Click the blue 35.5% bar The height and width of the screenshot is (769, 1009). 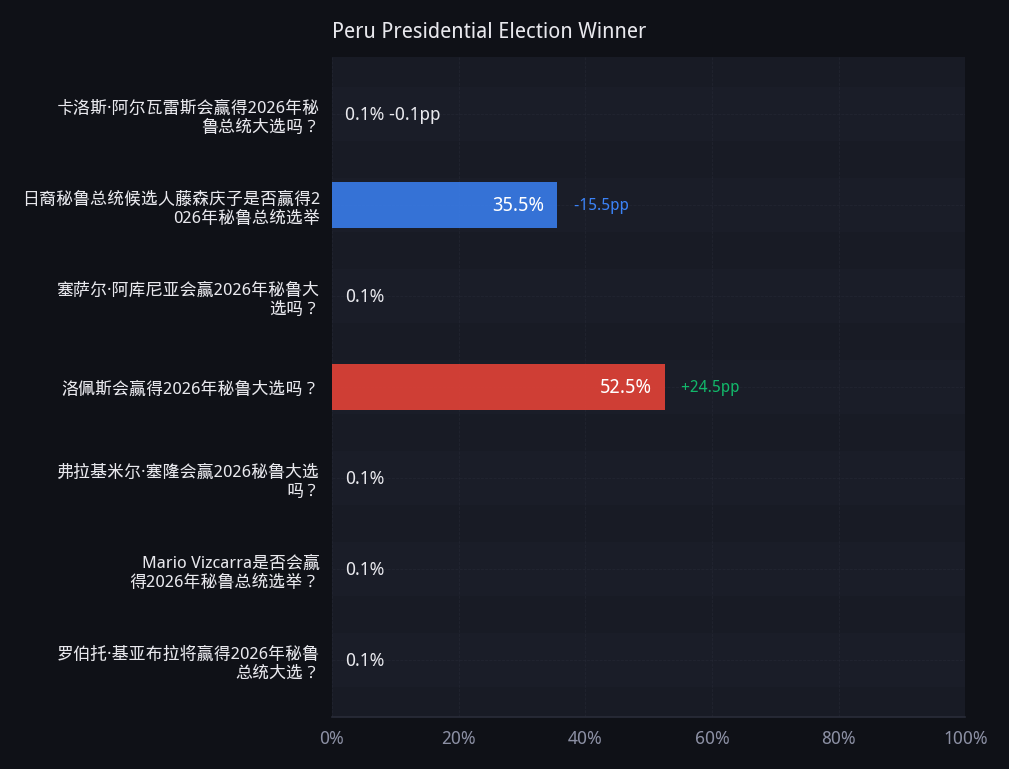[x=444, y=205]
